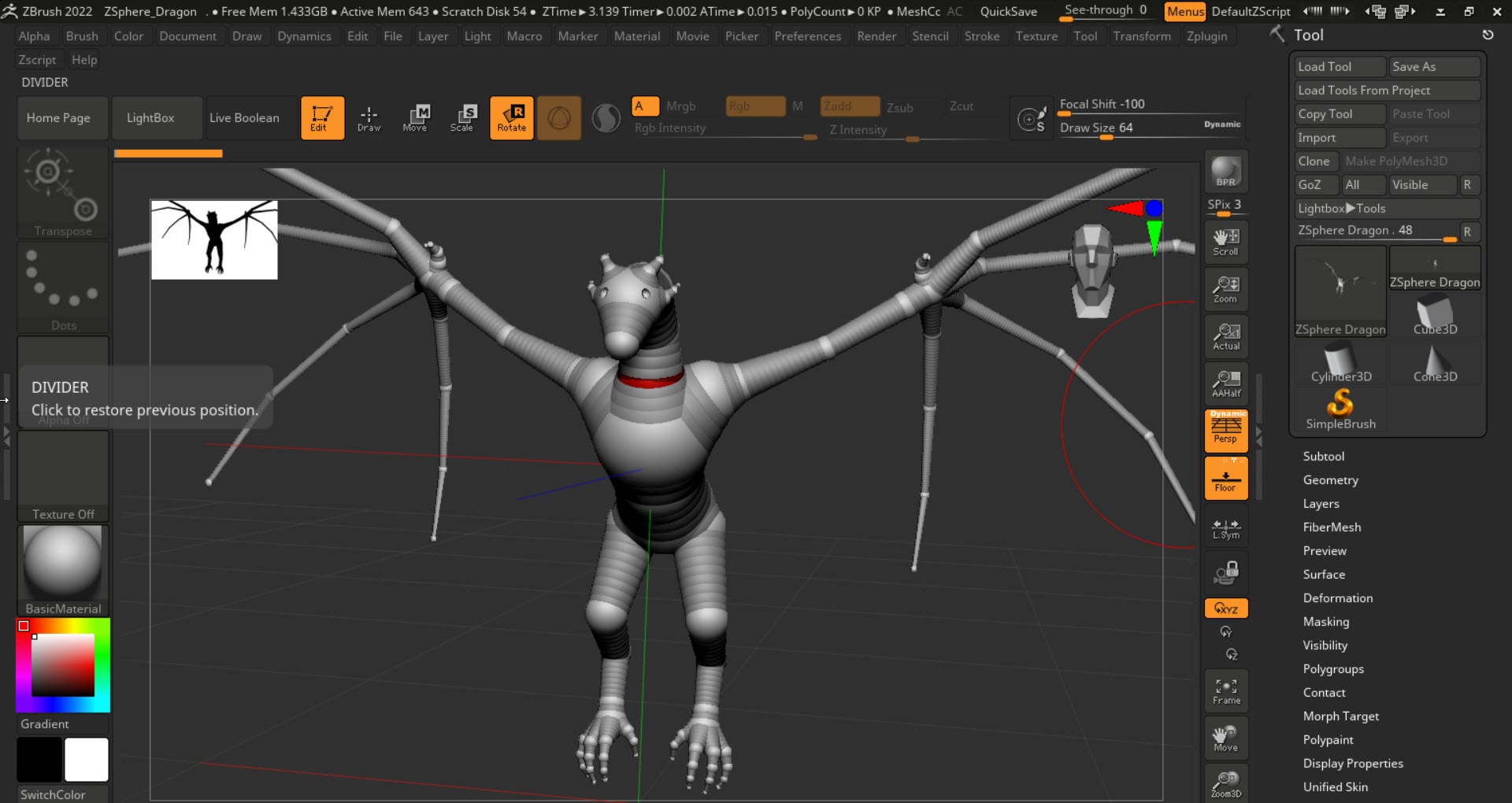The image size is (1512, 803).
Task: Click the half-shaded sphere icon in toolbar
Action: pyautogui.click(x=606, y=118)
